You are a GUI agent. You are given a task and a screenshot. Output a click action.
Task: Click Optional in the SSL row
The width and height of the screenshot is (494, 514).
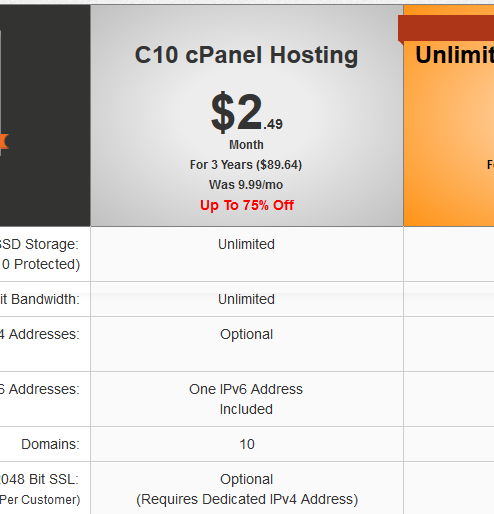[246, 479]
